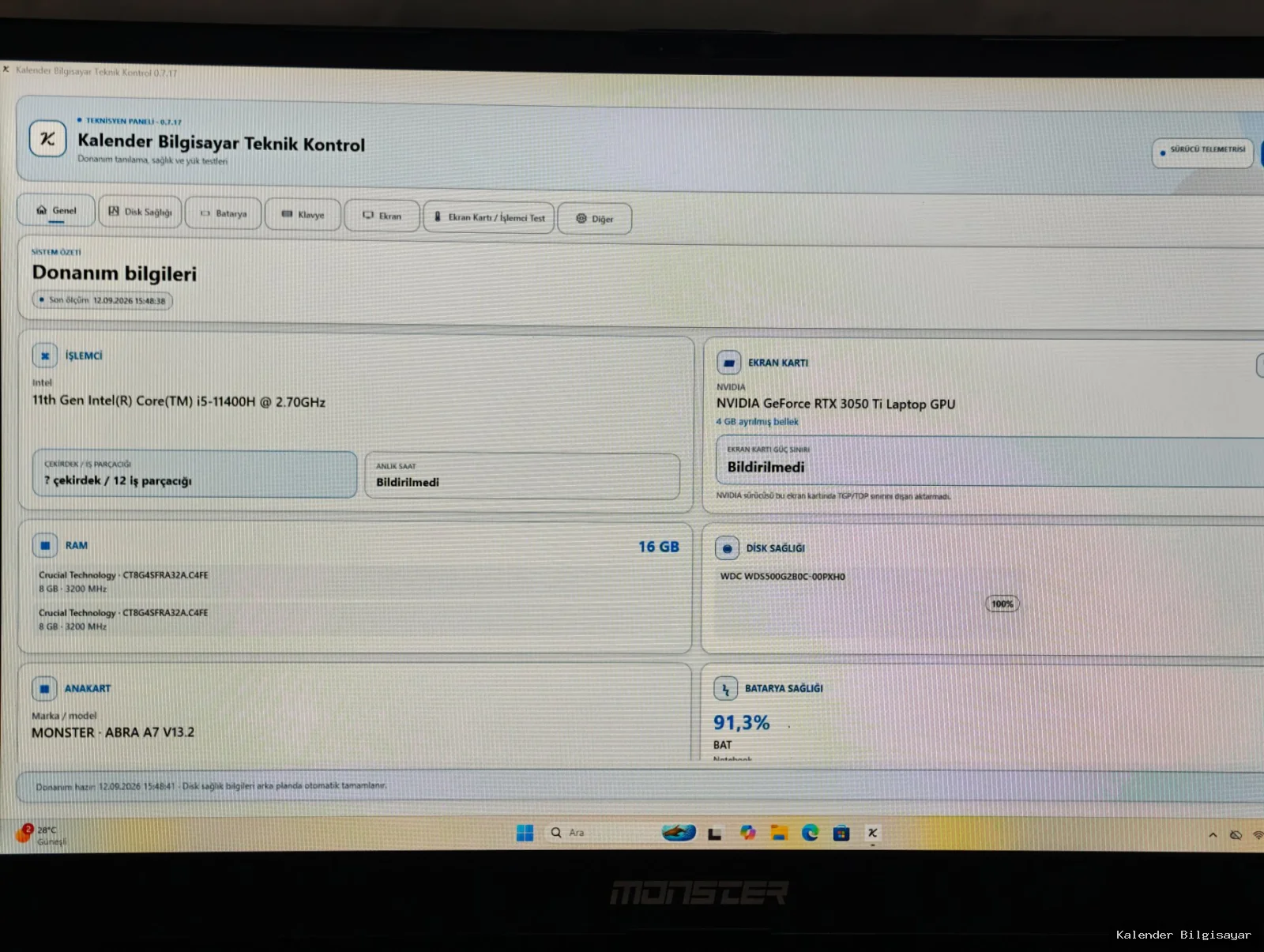
Task: Click the Ekran Kartı section icon
Action: pyautogui.click(x=728, y=363)
